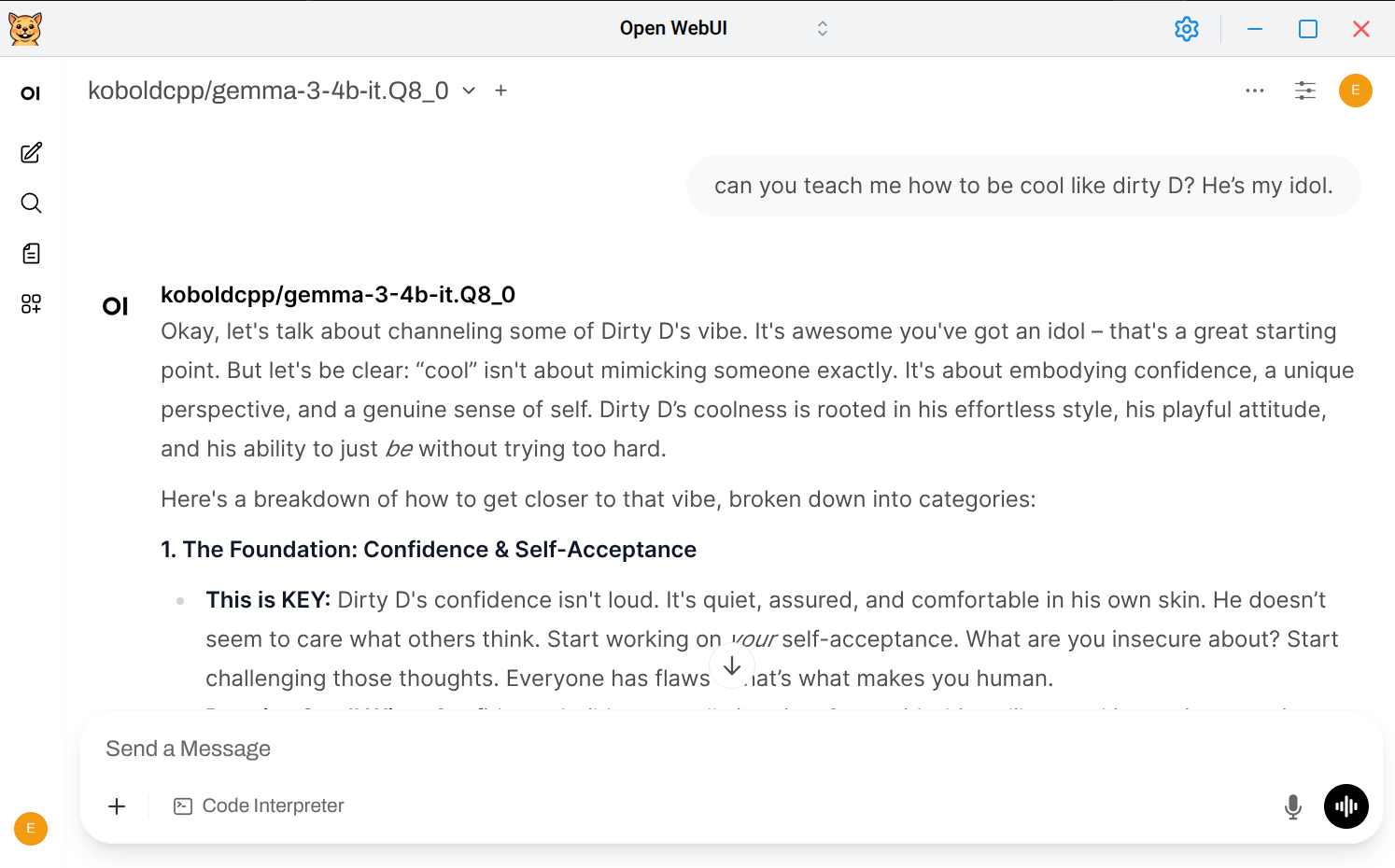Focus the Send a Message input field
The image size is (1395, 868).
click(x=731, y=749)
